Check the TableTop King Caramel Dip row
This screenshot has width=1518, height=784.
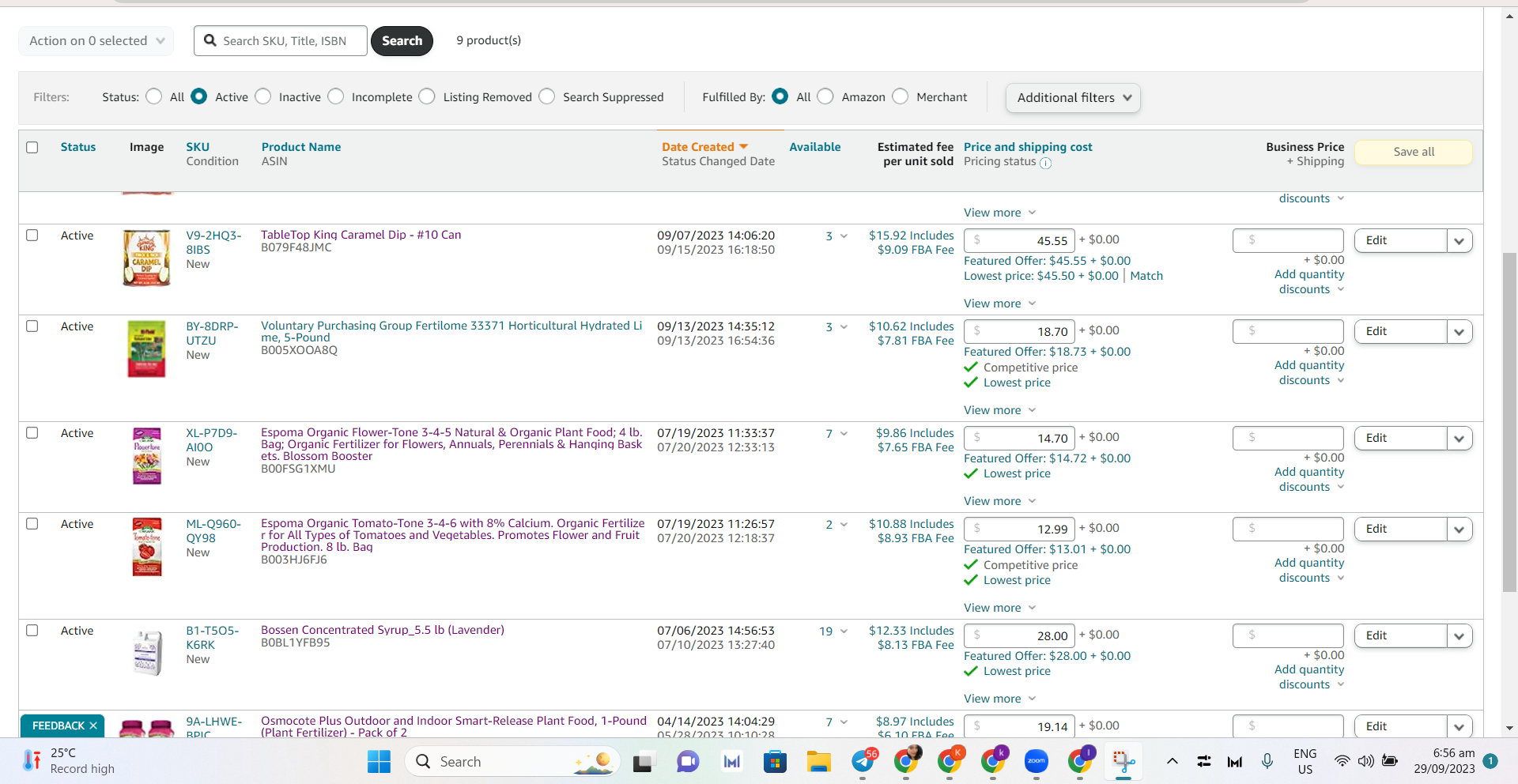click(32, 235)
